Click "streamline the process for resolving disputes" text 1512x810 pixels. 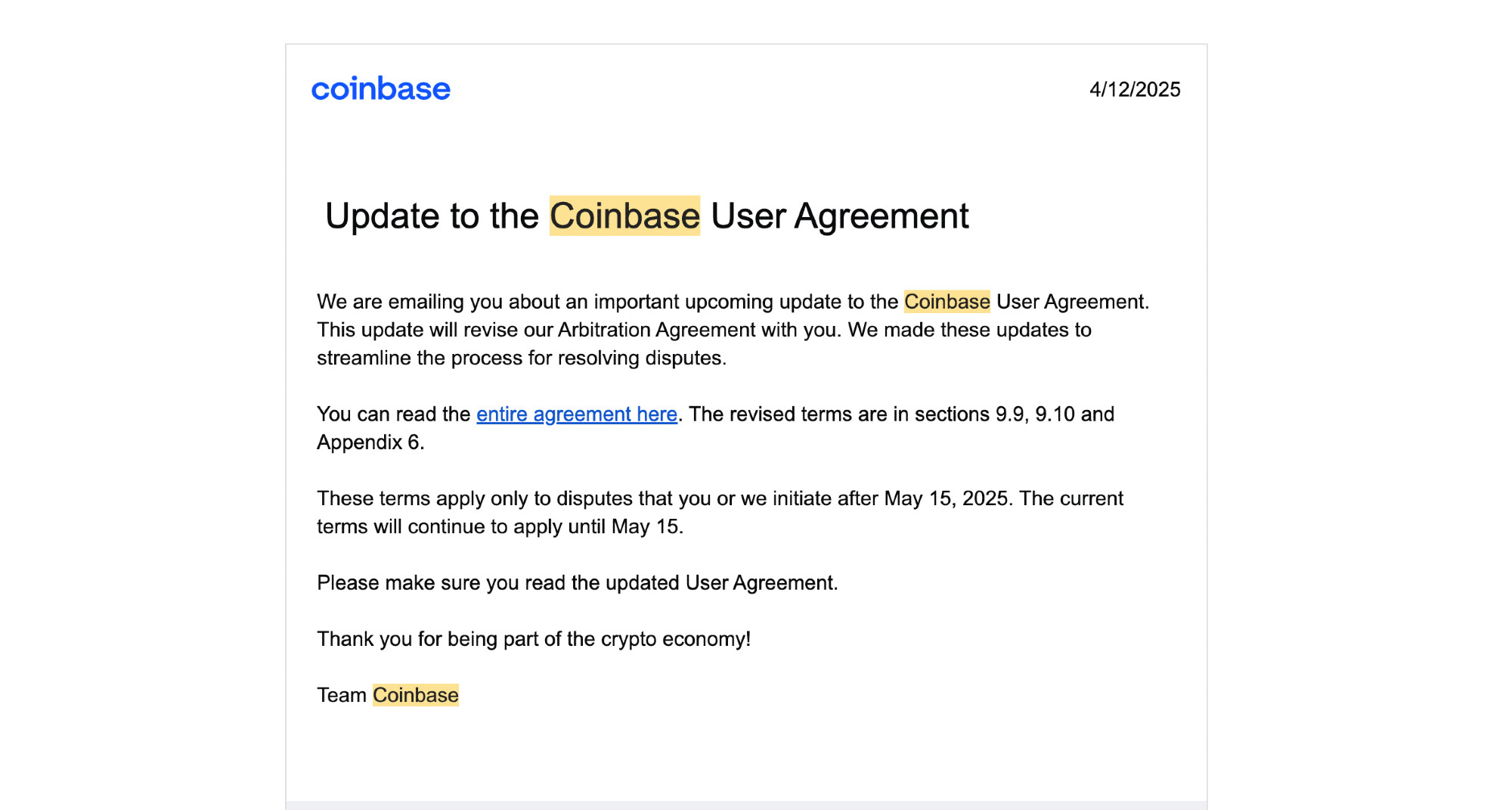point(522,358)
